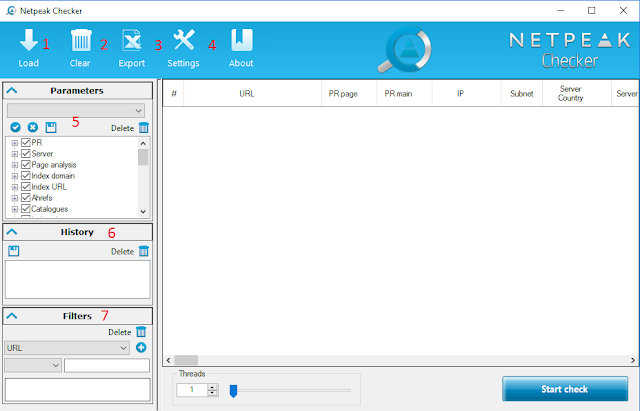The width and height of the screenshot is (640, 411).
Task: Save parameters template with floppy icon
Action: (x=51, y=127)
